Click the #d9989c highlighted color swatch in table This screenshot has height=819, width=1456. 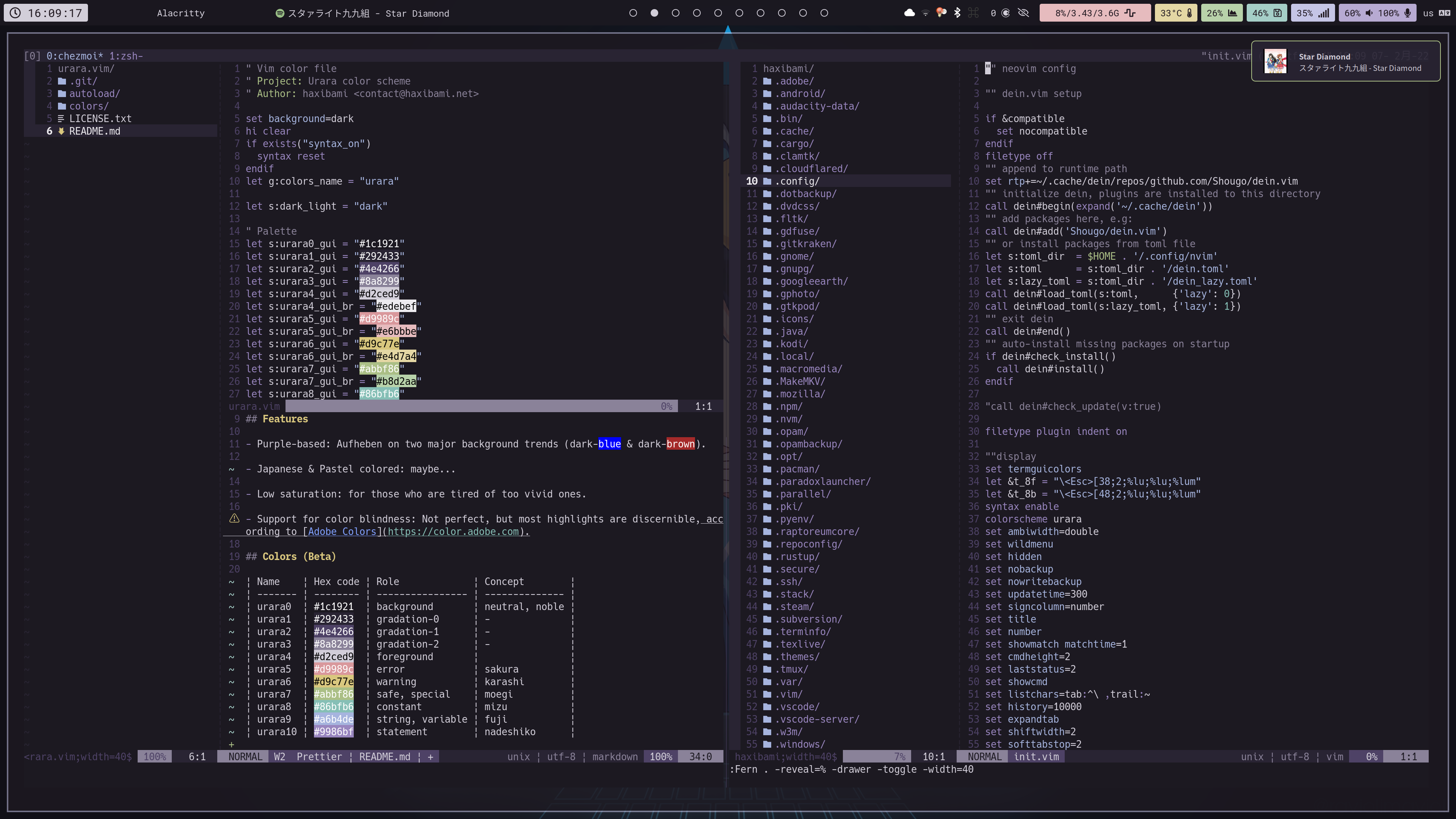tap(334, 669)
